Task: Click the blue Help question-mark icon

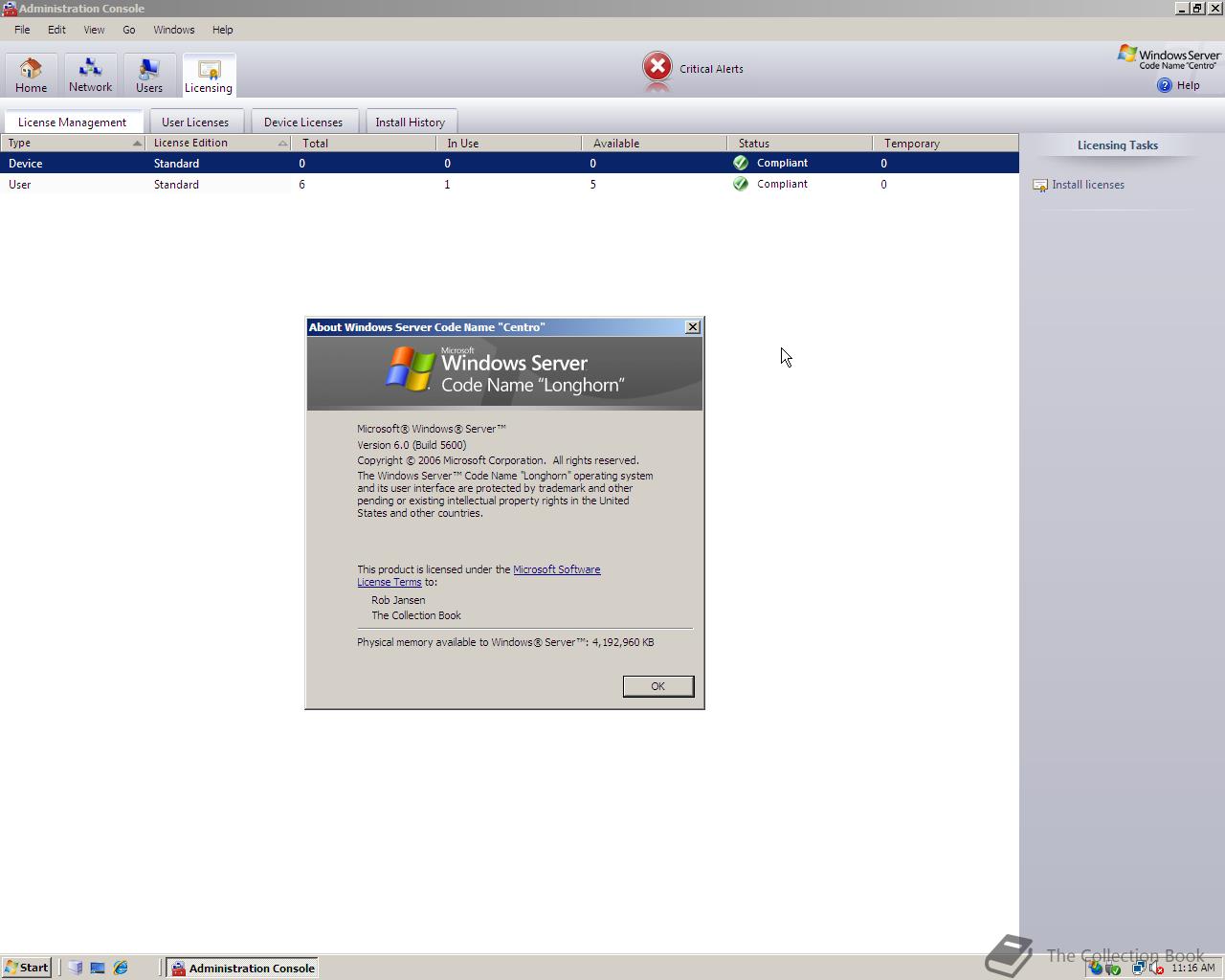Action: click(1165, 85)
